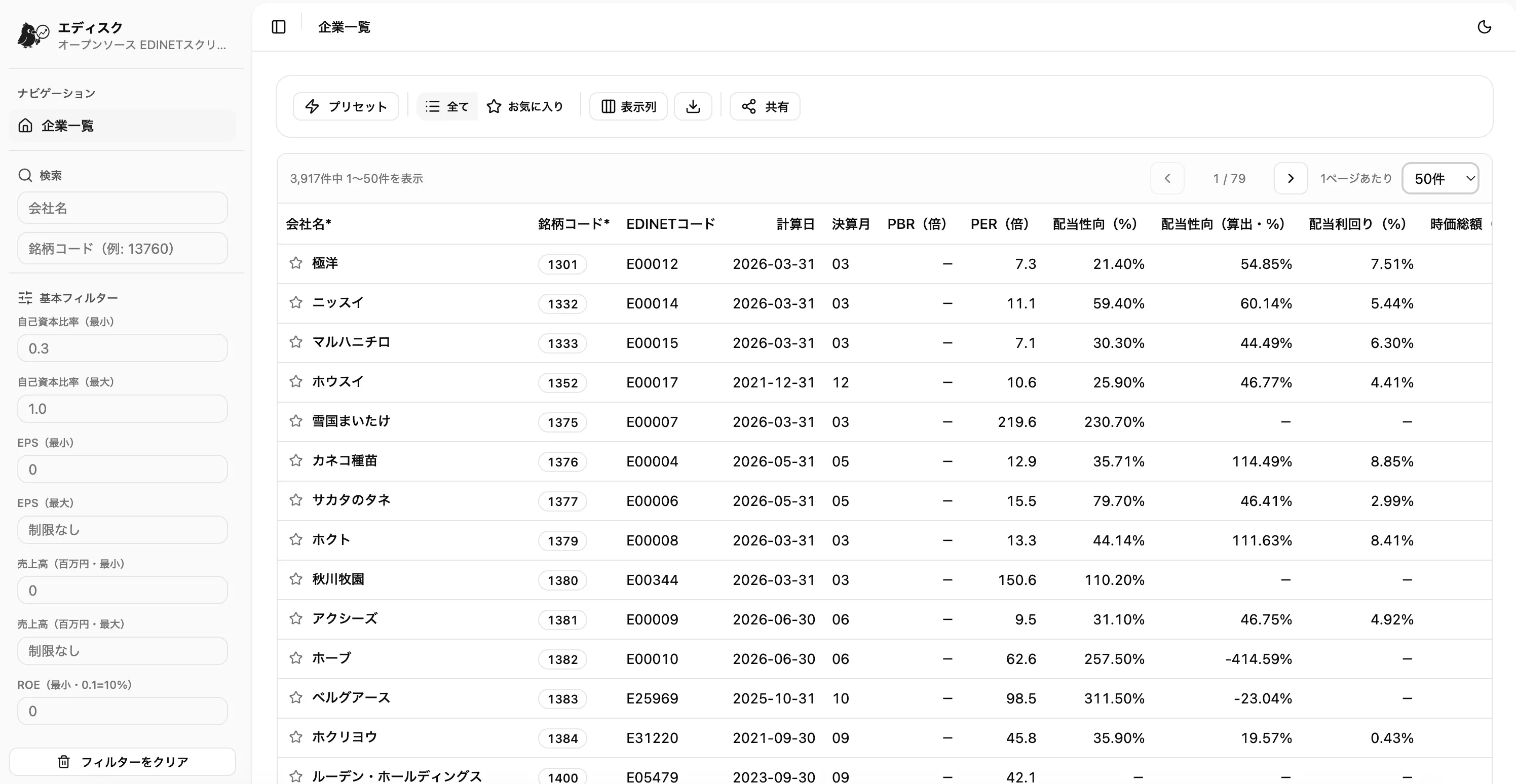Select the 全て list tab
This screenshot has height=784, width=1516.
point(447,106)
